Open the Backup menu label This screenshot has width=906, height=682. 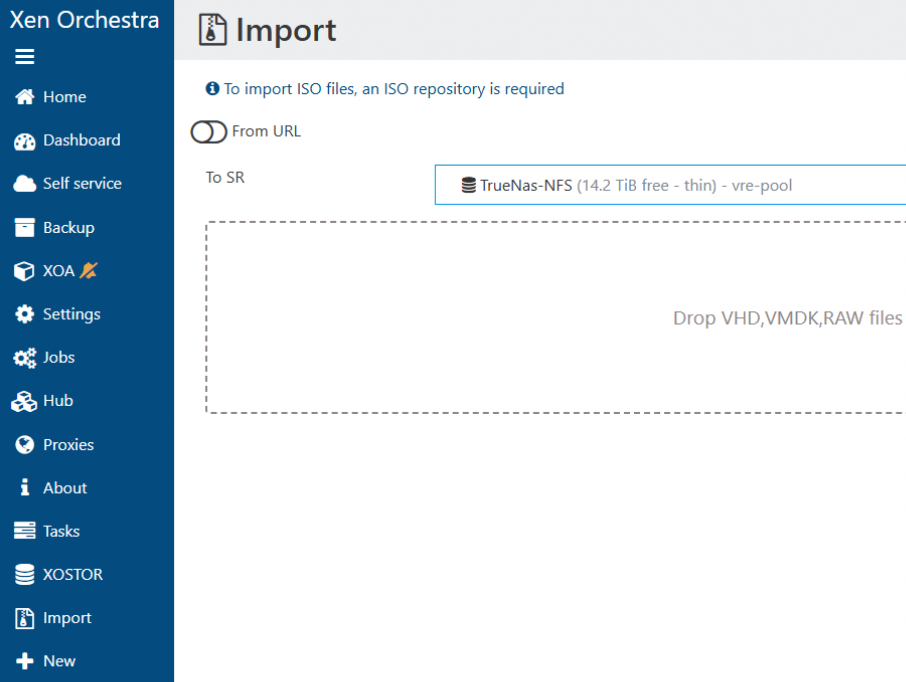[69, 228]
